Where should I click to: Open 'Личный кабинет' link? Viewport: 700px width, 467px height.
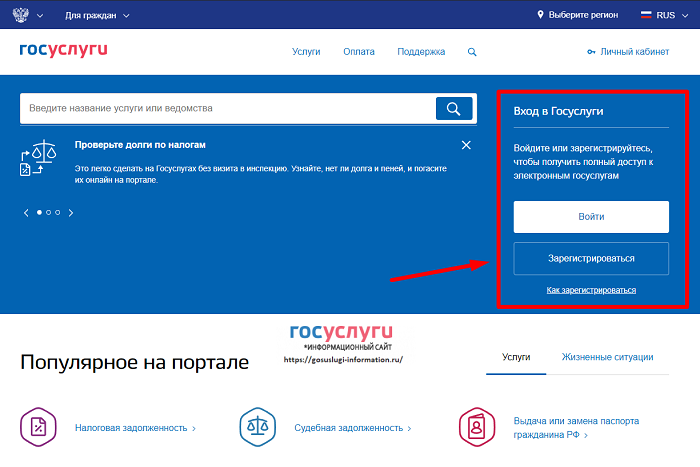[634, 52]
